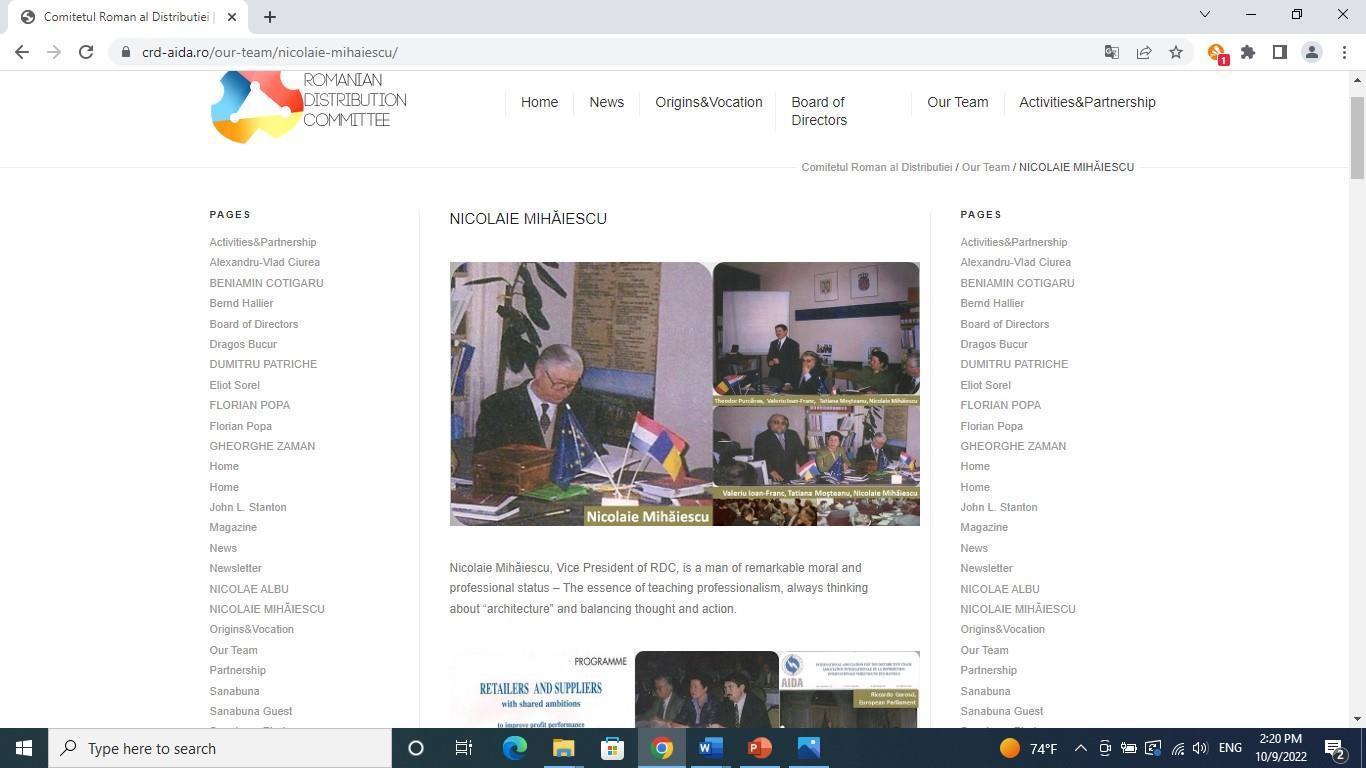Go back to the previous page
Image resolution: width=1366 pixels, height=768 pixels.
[22, 52]
